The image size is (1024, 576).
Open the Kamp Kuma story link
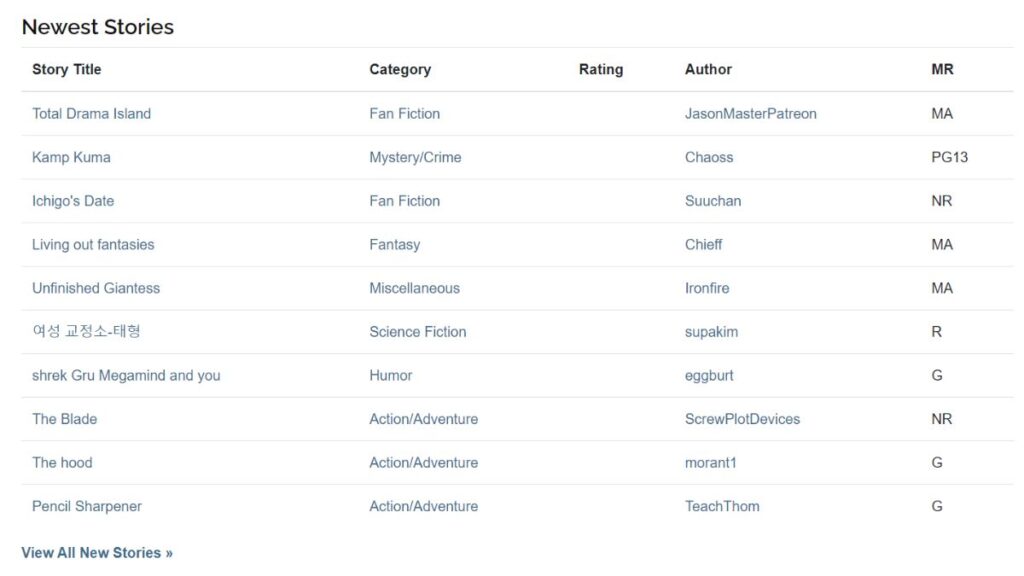71,157
